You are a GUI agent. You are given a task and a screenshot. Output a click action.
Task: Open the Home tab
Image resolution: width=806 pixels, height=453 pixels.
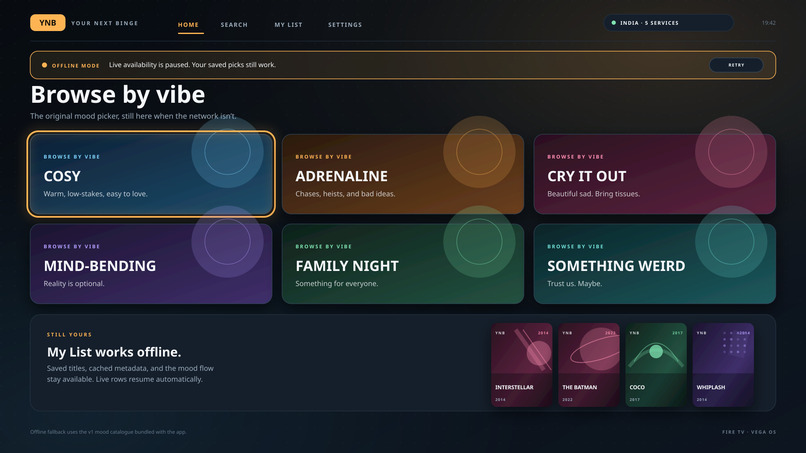188,25
